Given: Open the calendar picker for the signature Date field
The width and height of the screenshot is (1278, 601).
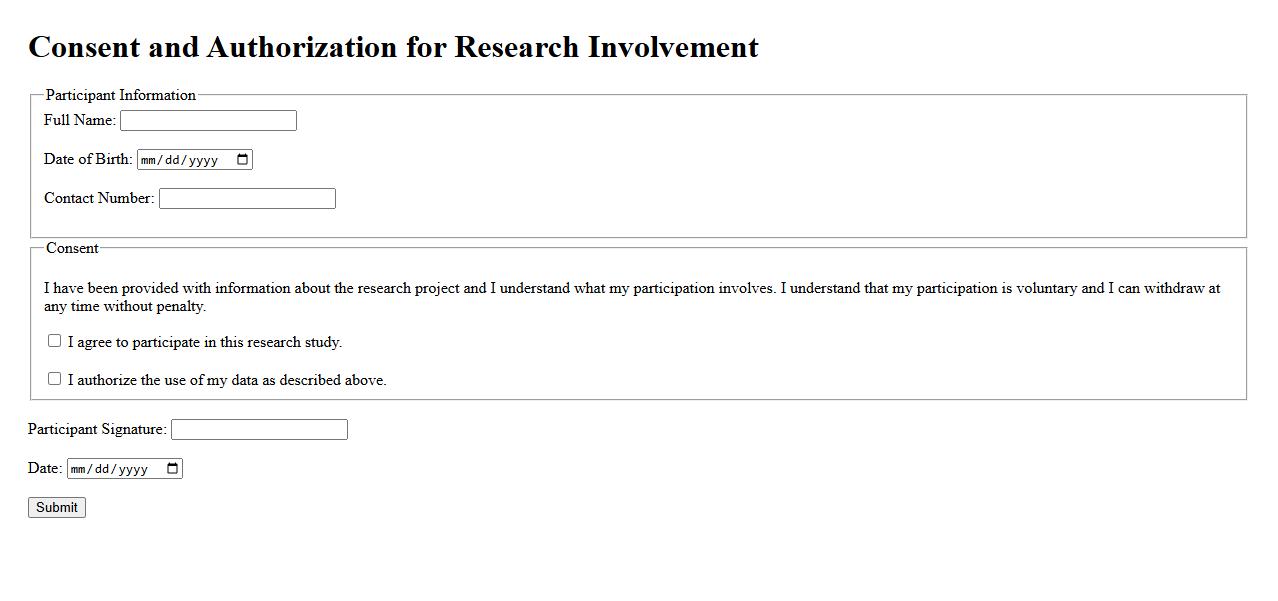Looking at the screenshot, I should click(172, 469).
